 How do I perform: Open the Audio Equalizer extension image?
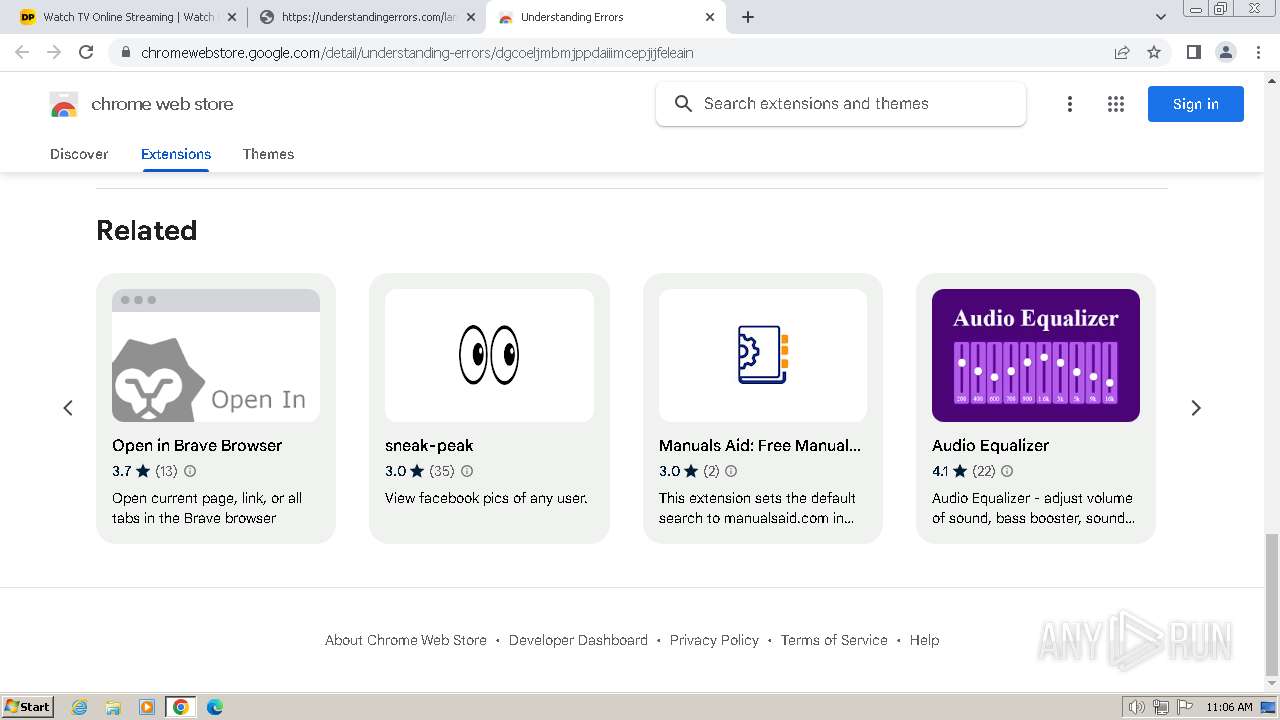point(1036,355)
